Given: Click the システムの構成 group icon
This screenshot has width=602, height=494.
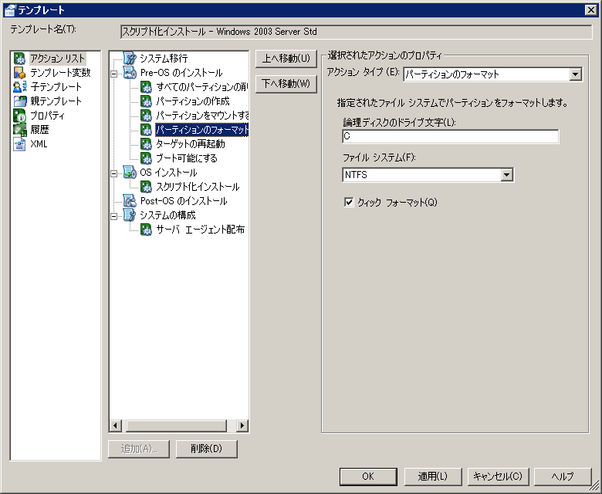Looking at the screenshot, I should [130, 215].
